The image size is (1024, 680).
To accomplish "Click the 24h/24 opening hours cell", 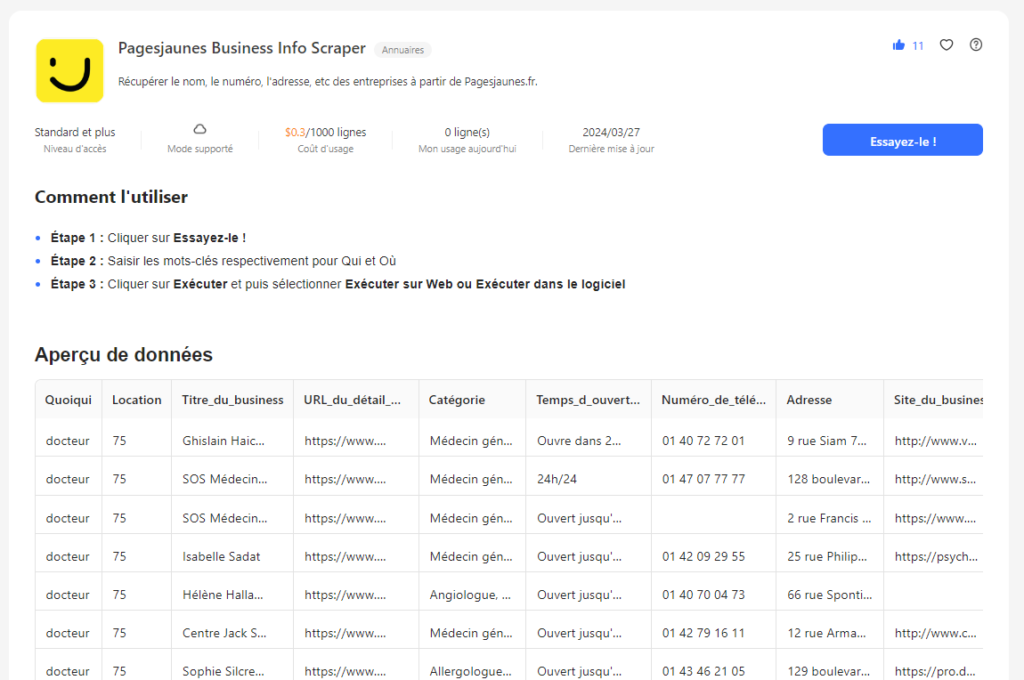I will point(588,479).
